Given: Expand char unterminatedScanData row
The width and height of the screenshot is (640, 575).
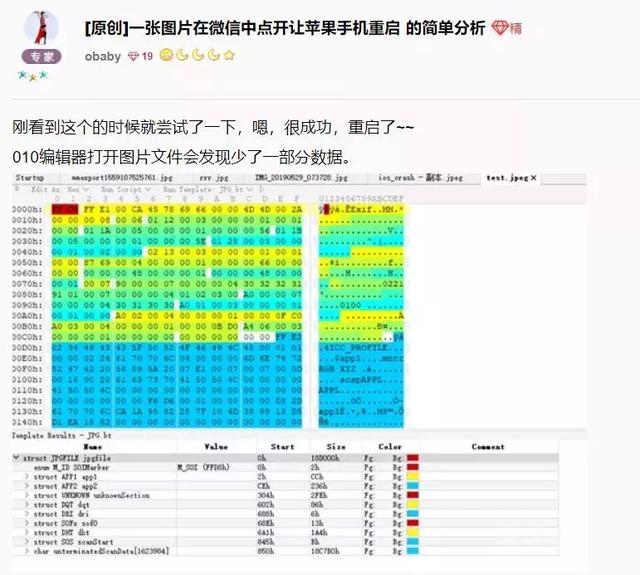Looking at the screenshot, I should (27, 551).
